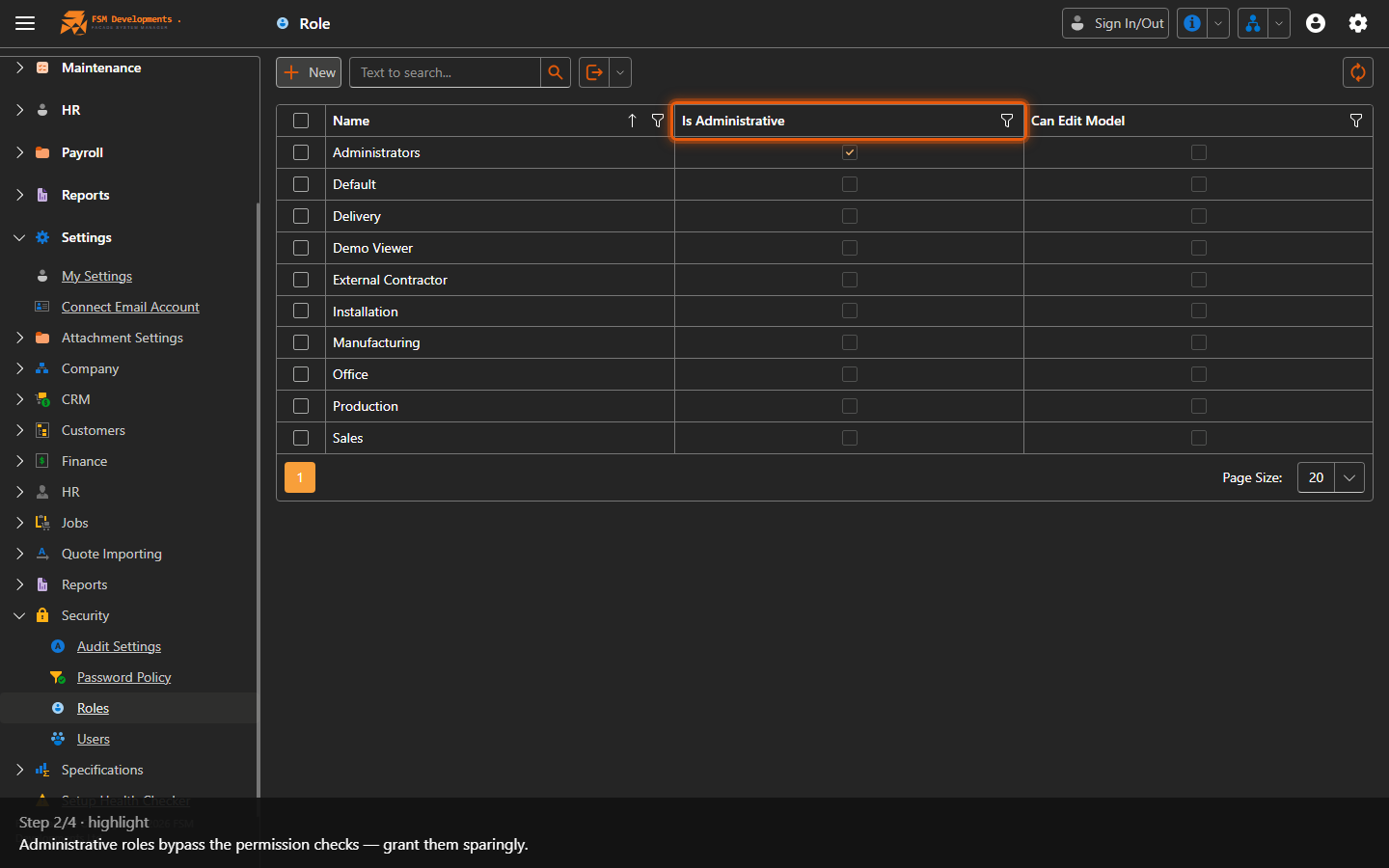Open Reports under Settings
This screenshot has height=868, width=1389.
pos(84,584)
